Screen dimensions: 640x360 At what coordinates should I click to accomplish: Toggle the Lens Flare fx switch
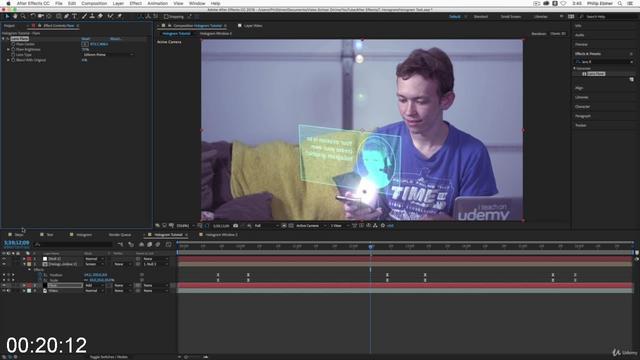point(7,39)
